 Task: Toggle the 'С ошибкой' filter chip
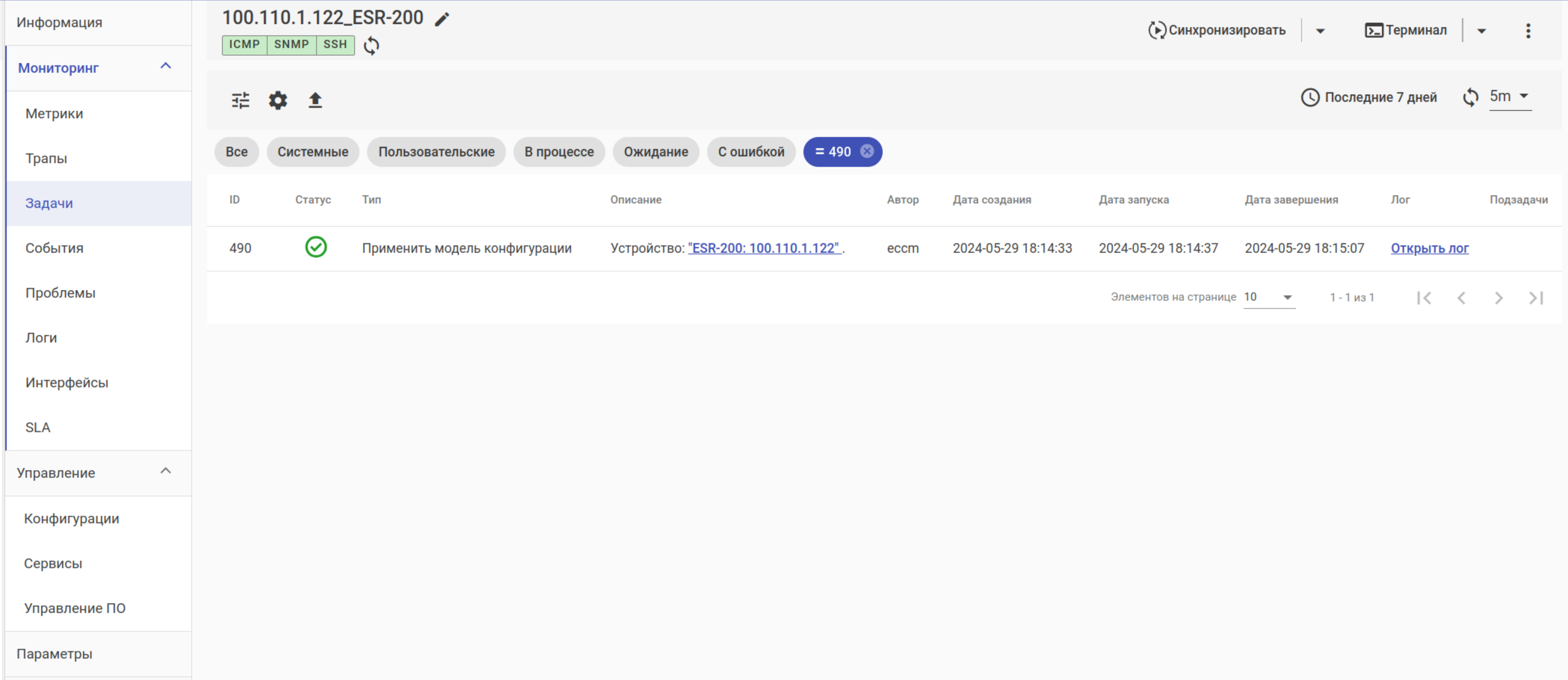pyautogui.click(x=750, y=151)
